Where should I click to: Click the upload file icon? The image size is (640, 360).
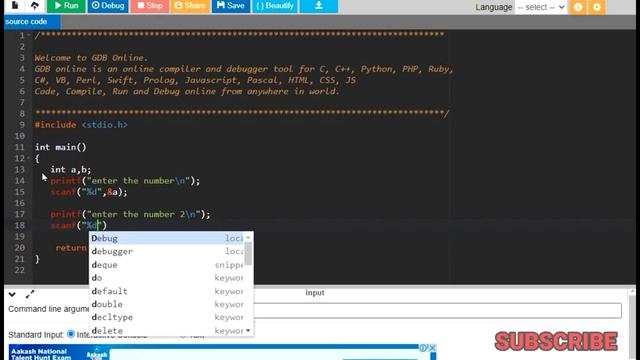coord(35,6)
